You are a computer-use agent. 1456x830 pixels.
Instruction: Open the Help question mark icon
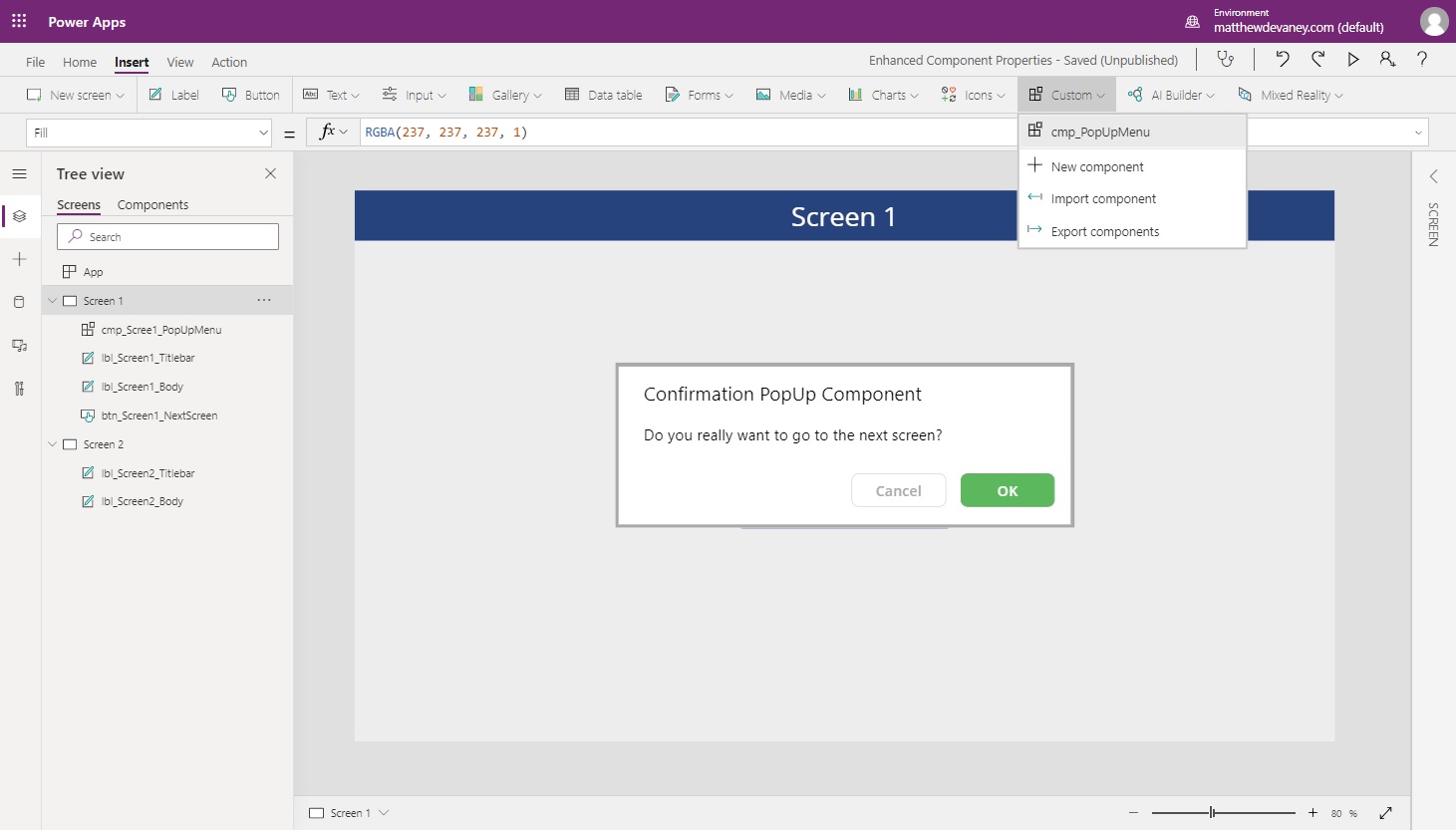pos(1422,60)
